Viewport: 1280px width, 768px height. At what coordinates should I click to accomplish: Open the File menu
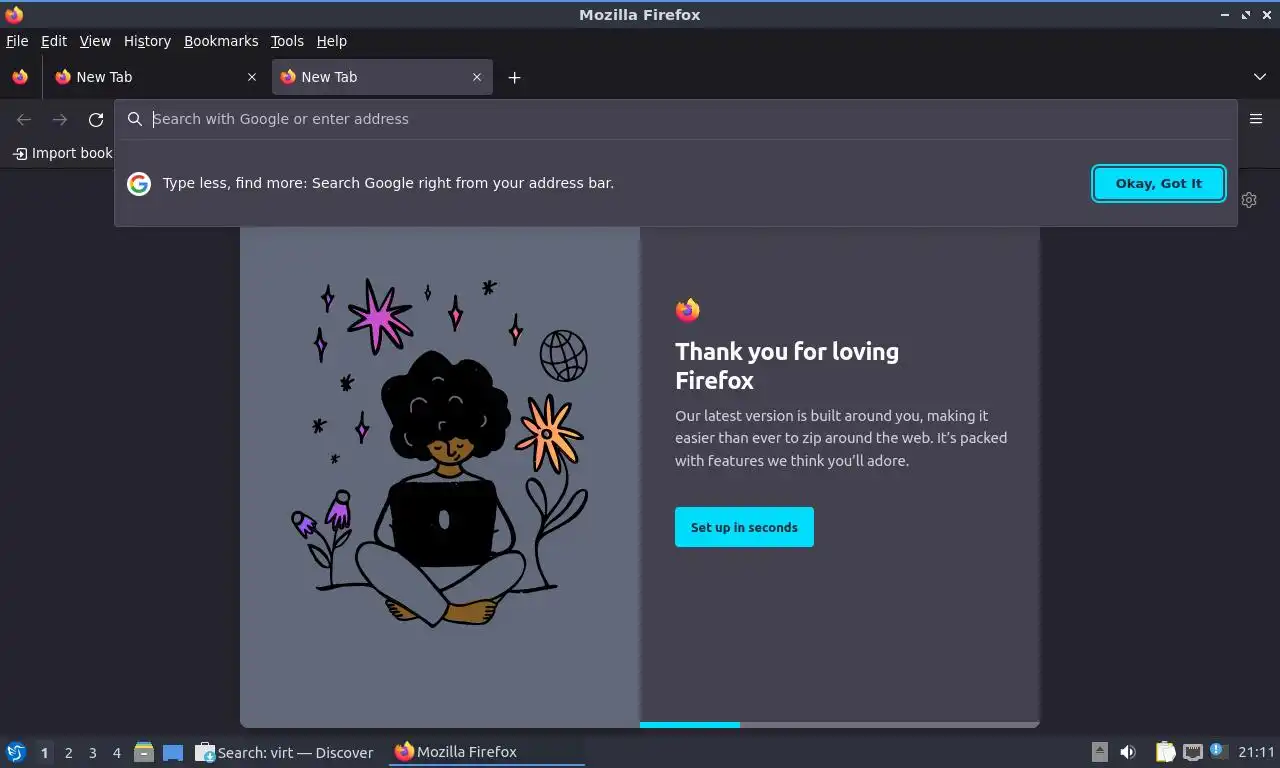(x=17, y=41)
